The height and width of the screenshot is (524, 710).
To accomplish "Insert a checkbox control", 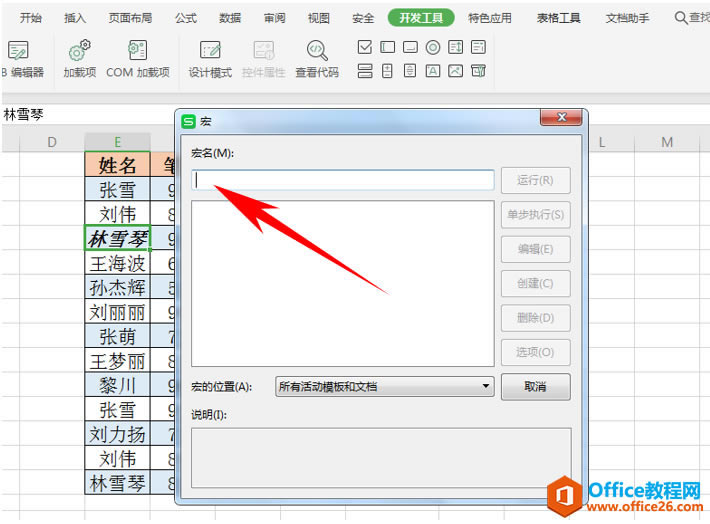I will (x=365, y=47).
